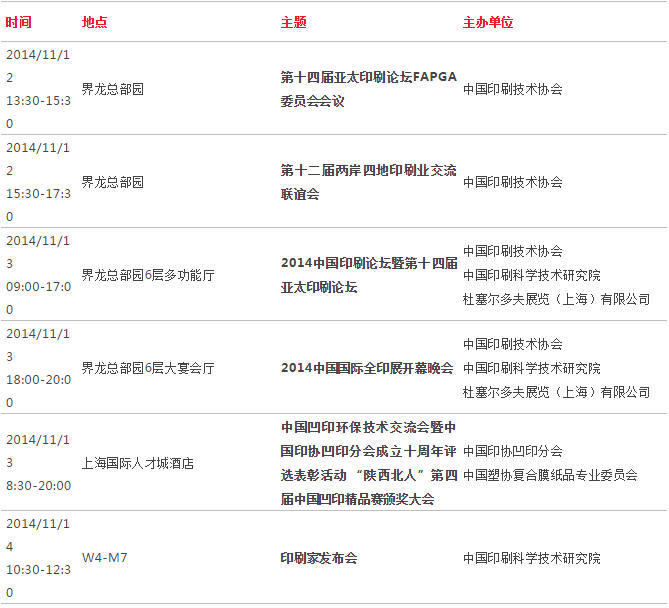
Task: Click the 时间 column header
Action: tap(18, 22)
